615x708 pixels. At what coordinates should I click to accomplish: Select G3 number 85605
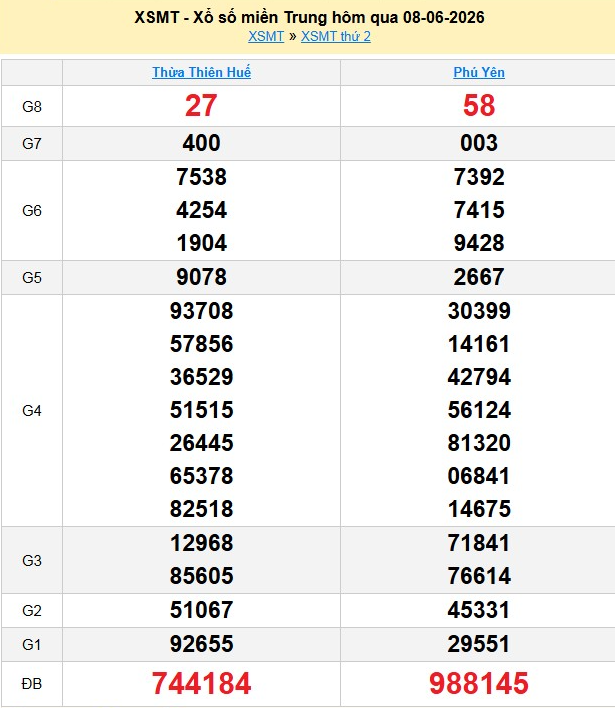[201, 576]
